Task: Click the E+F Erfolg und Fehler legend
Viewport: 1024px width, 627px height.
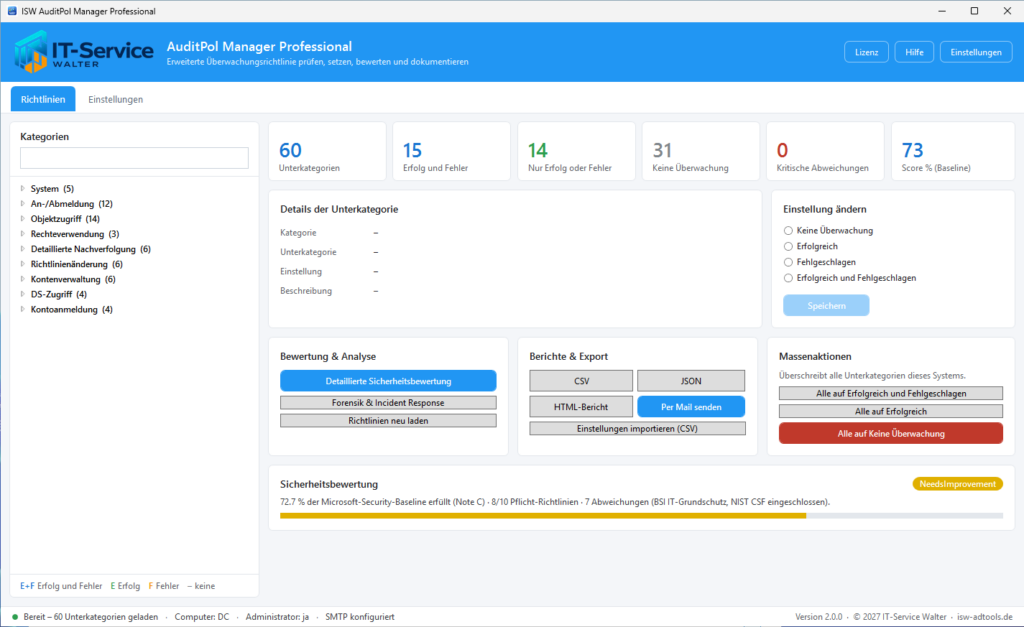Action: 61,586
